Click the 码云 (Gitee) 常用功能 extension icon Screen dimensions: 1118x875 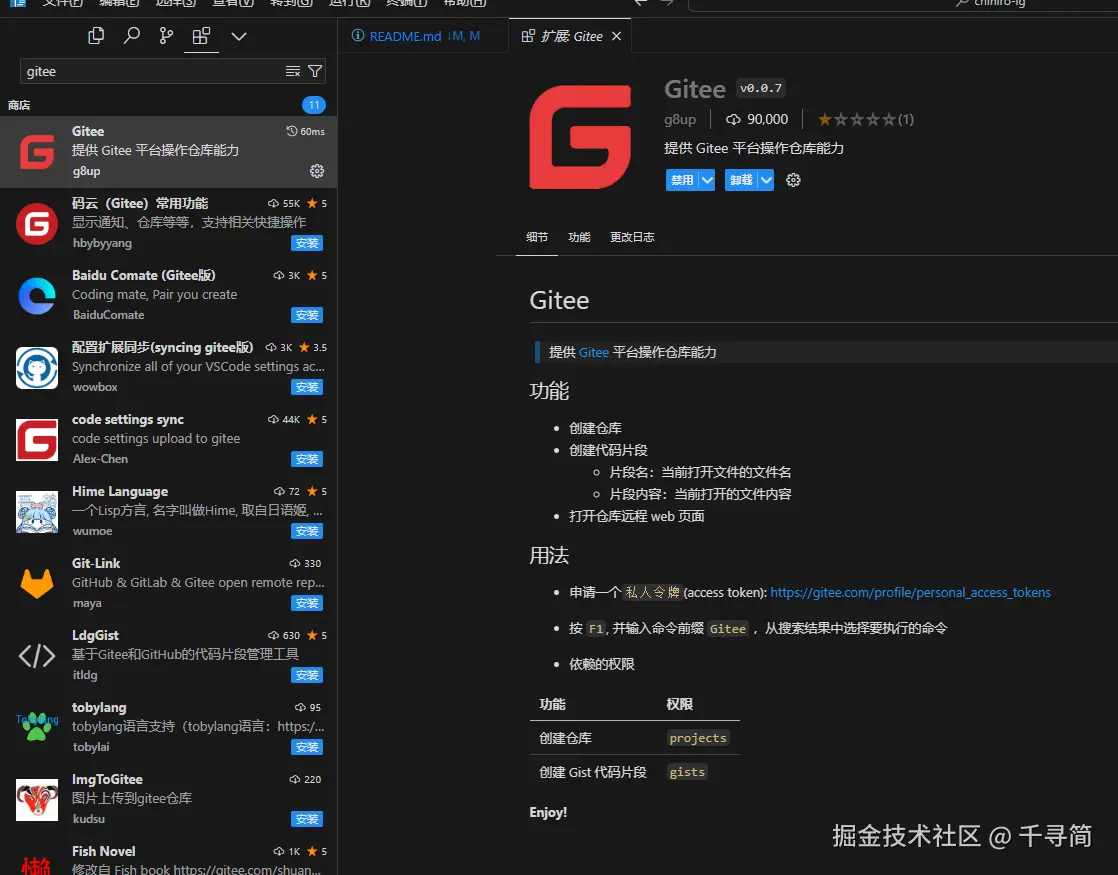click(x=36, y=224)
